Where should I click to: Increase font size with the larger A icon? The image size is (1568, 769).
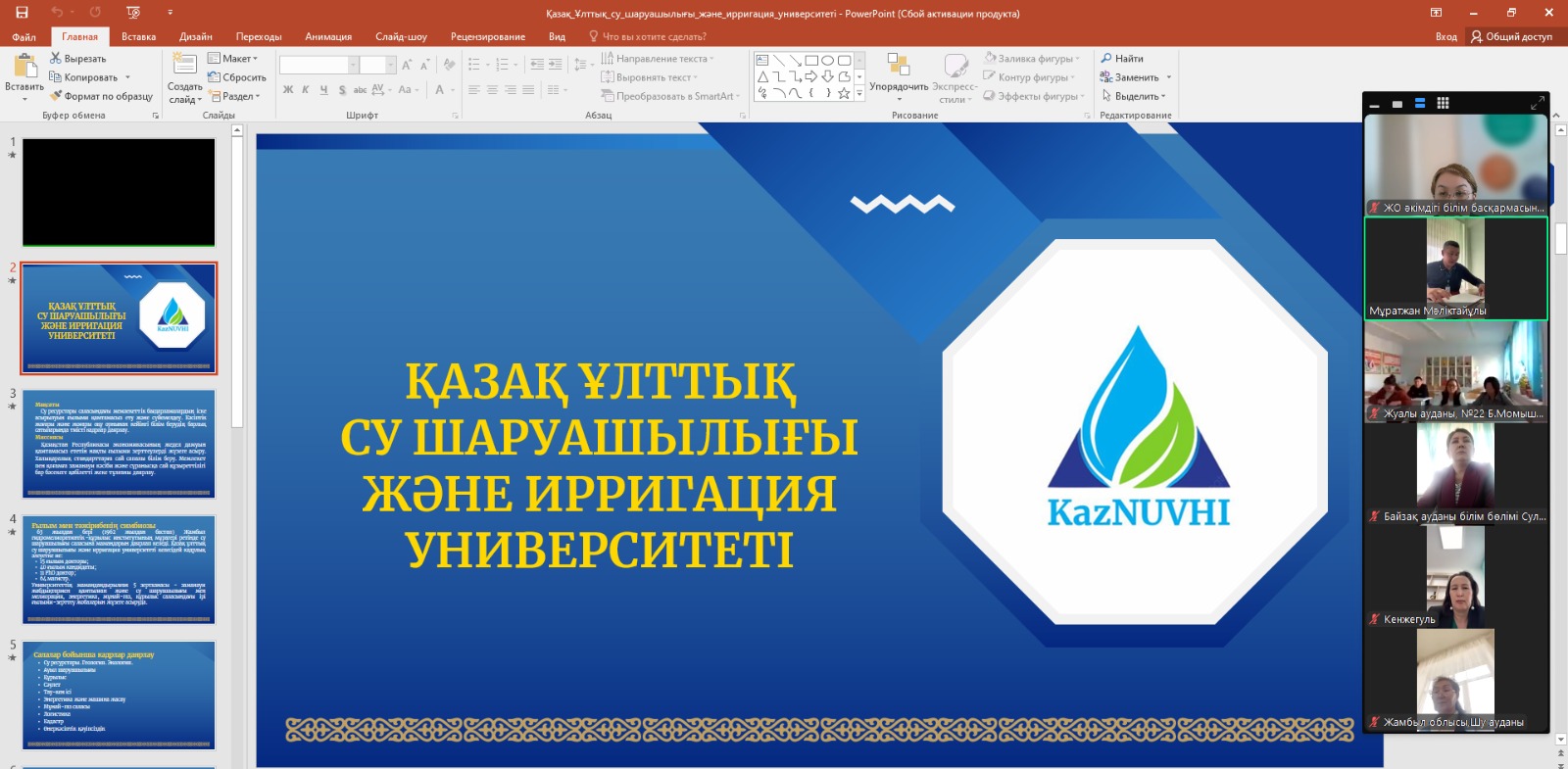pyautogui.click(x=407, y=65)
